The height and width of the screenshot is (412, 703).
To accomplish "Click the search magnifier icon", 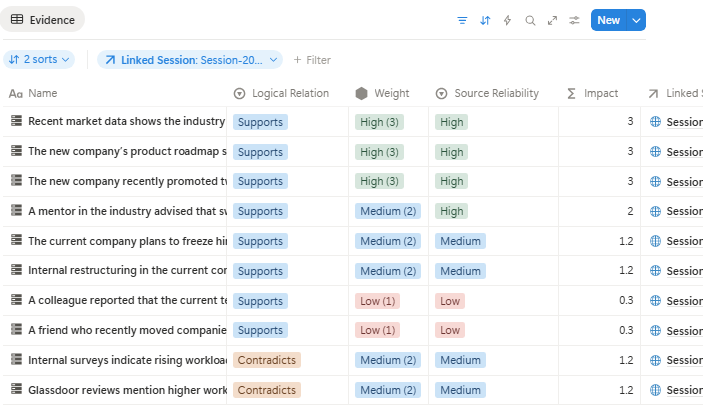I will (530, 20).
